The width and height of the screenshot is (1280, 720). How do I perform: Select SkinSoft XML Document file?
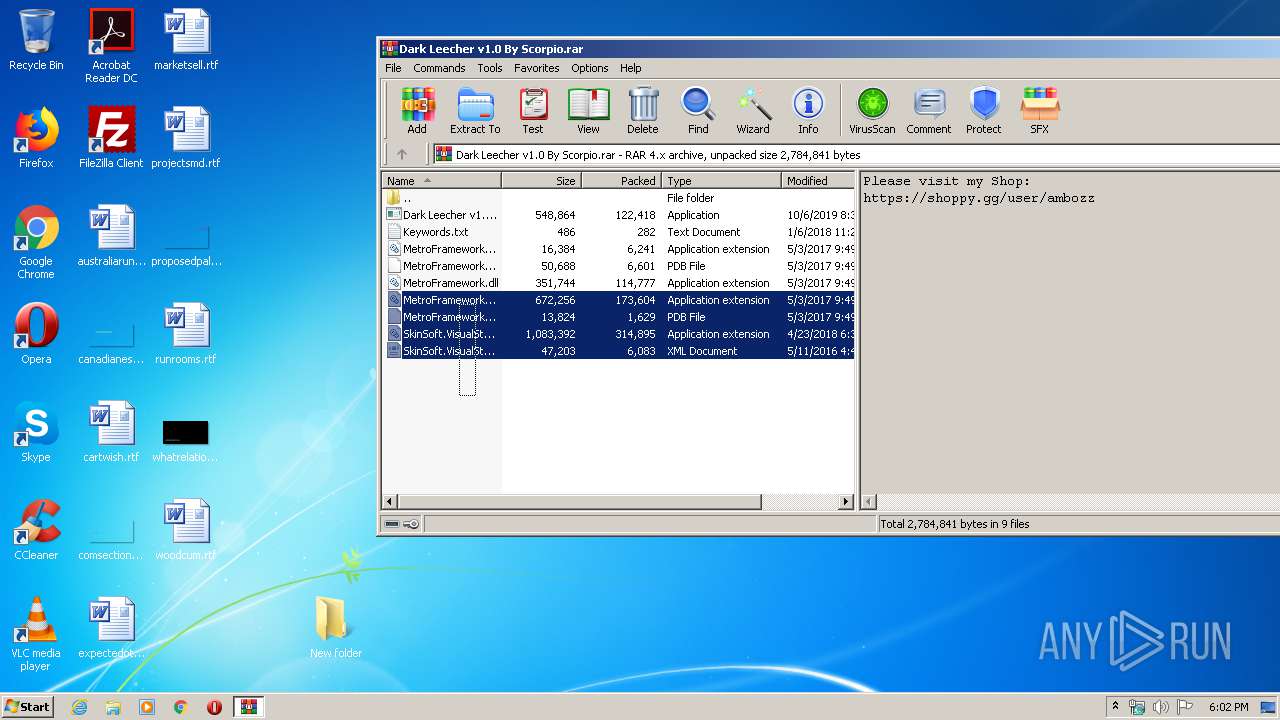pos(619,351)
